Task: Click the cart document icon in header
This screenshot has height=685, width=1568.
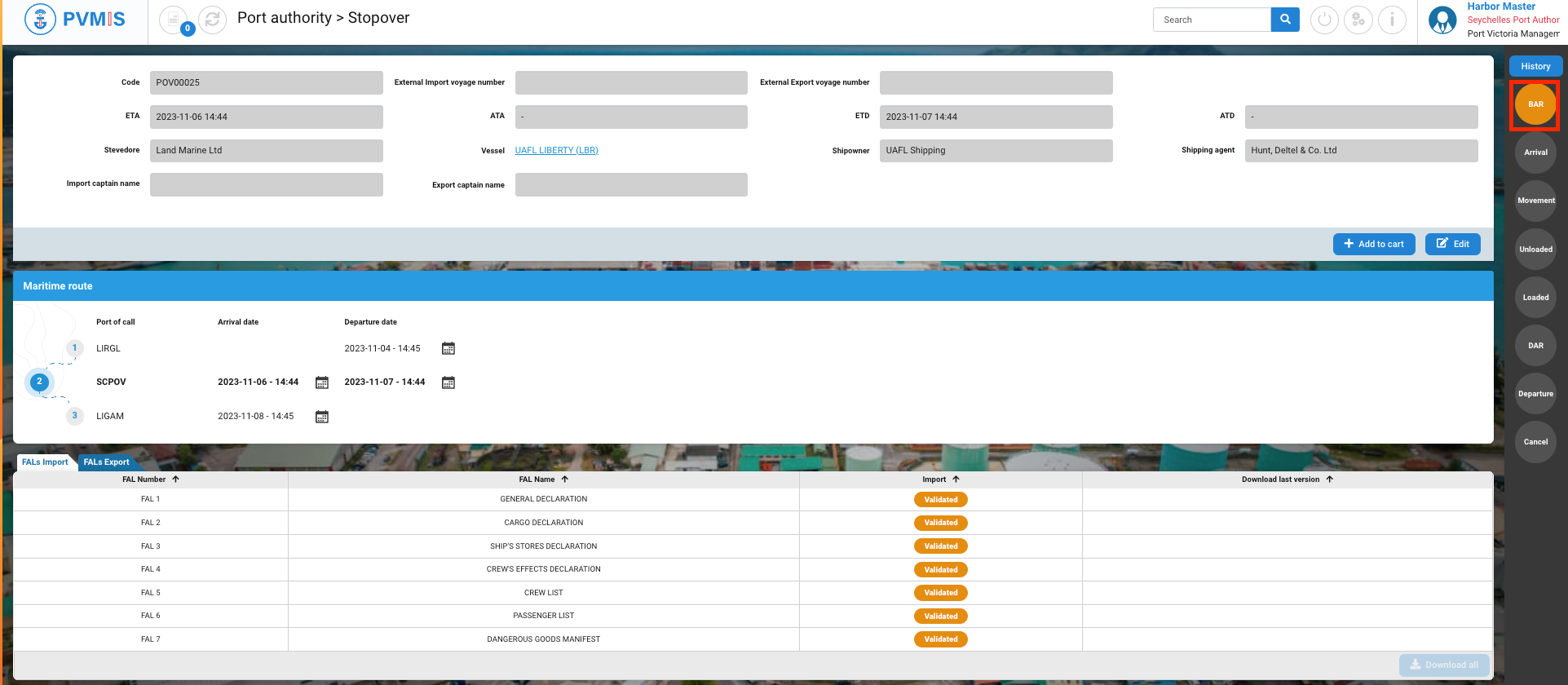Action: coord(173,19)
